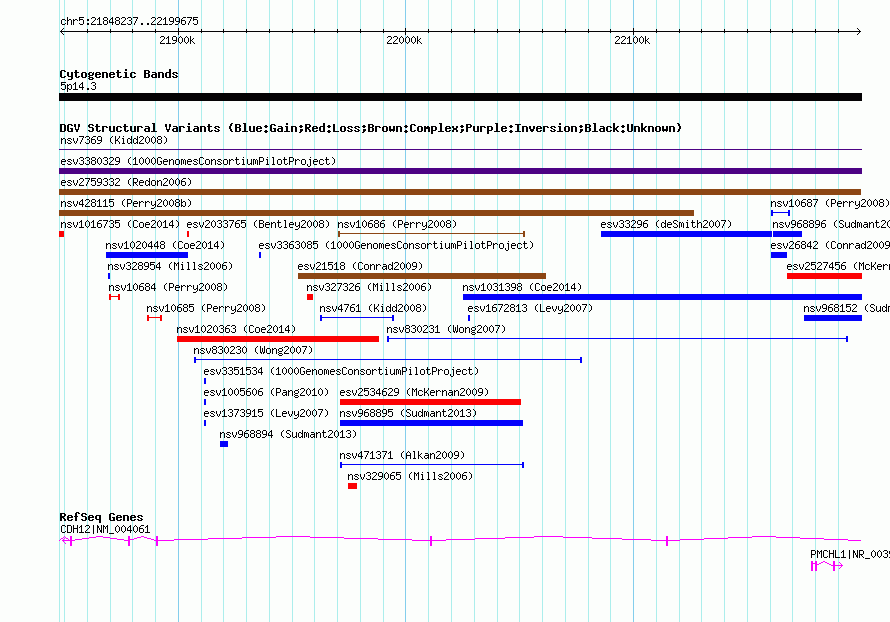Click the Cytogenetic Bands track heading

(119, 74)
